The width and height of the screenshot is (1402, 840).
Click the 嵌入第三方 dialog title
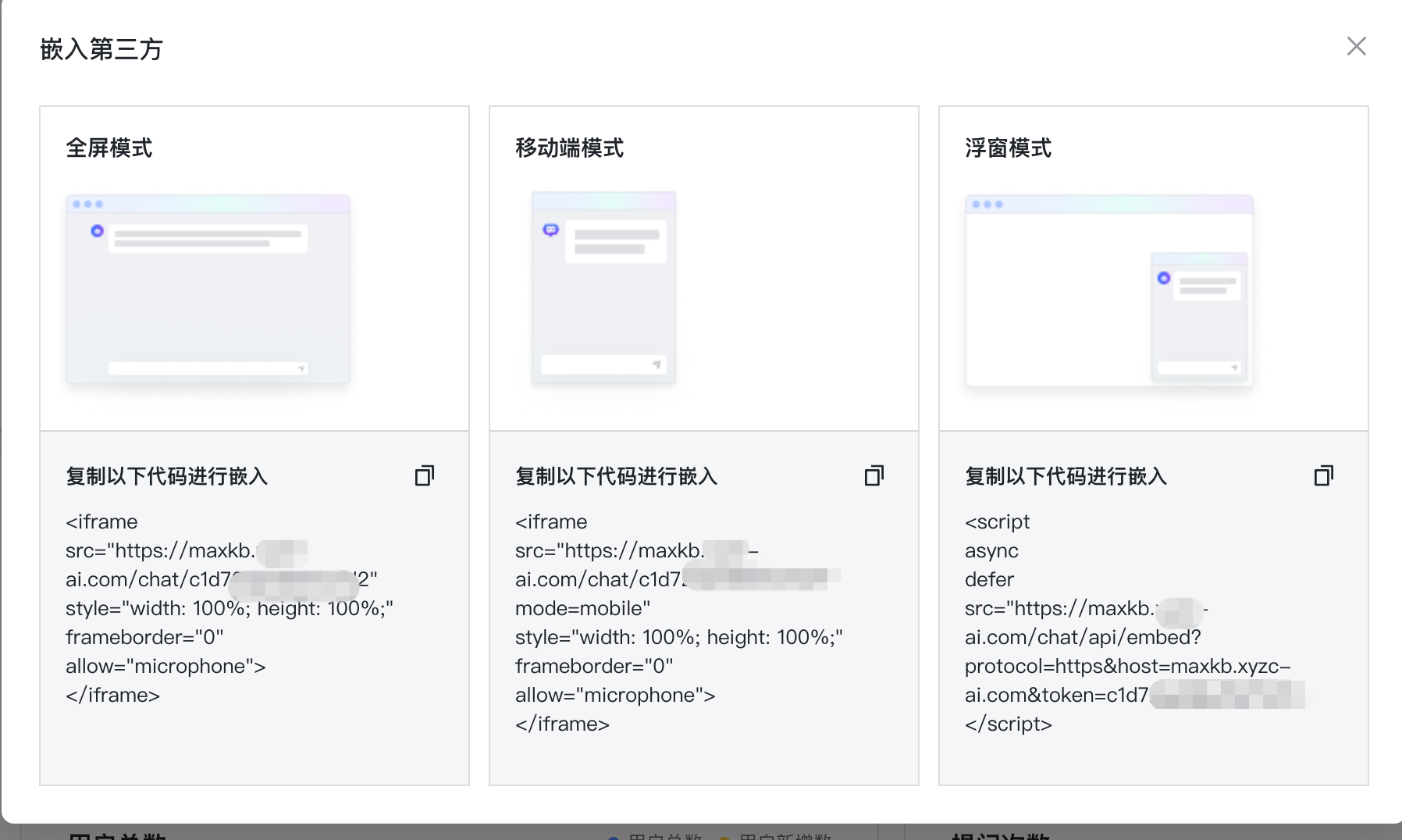click(x=101, y=49)
